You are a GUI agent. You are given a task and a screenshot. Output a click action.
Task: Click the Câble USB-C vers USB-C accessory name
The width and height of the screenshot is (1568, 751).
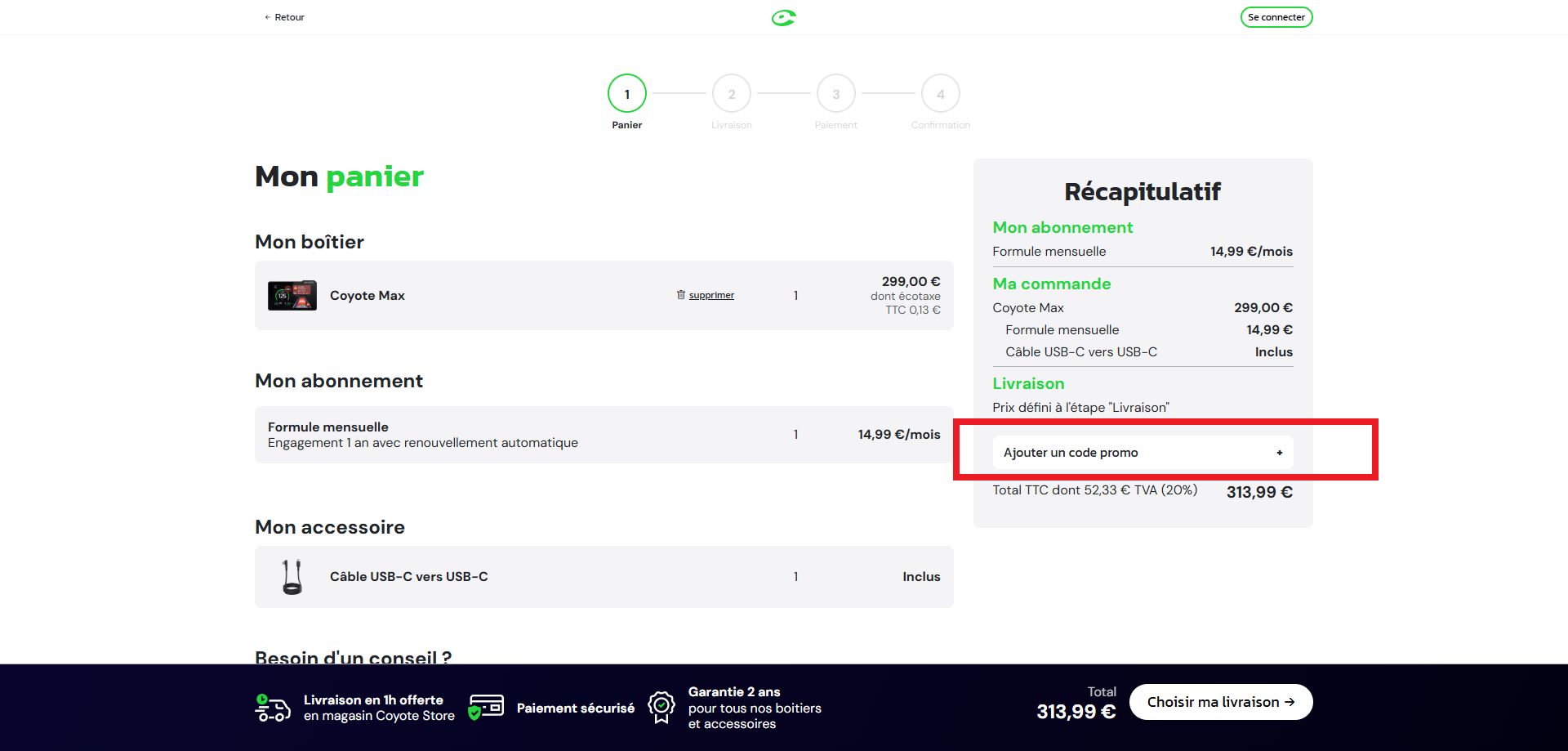pyautogui.click(x=409, y=577)
